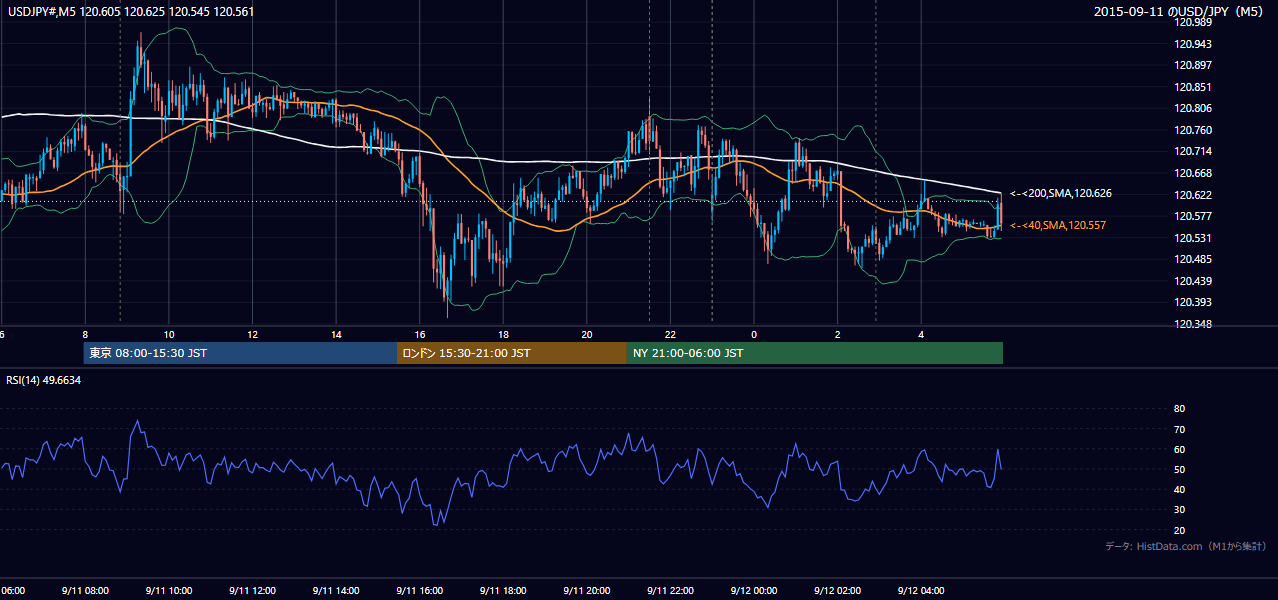Image resolution: width=1278 pixels, height=600 pixels.
Task: Click the 120.714 price axis label
Action: pyautogui.click(x=1192, y=152)
